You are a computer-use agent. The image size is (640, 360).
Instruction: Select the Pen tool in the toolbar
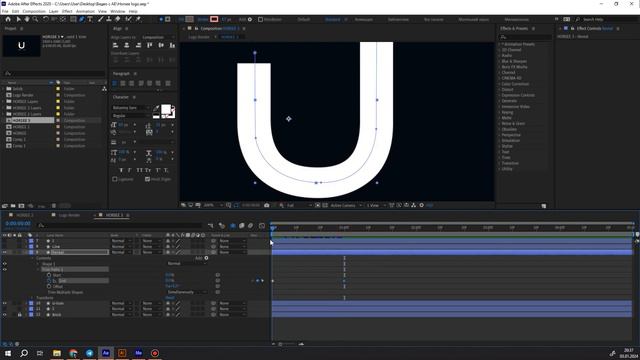[x=82, y=19]
